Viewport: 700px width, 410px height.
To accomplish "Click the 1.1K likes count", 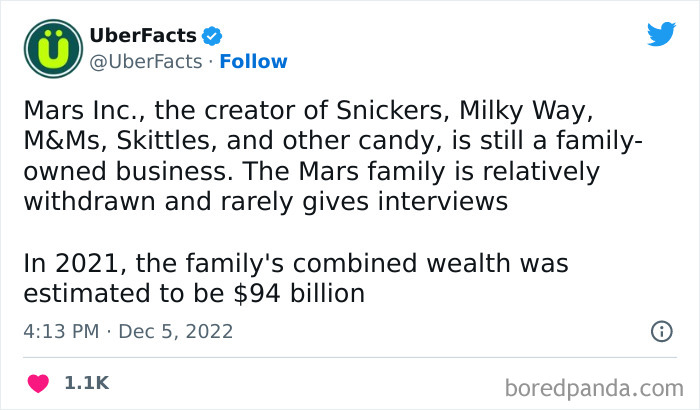I will point(86,383).
